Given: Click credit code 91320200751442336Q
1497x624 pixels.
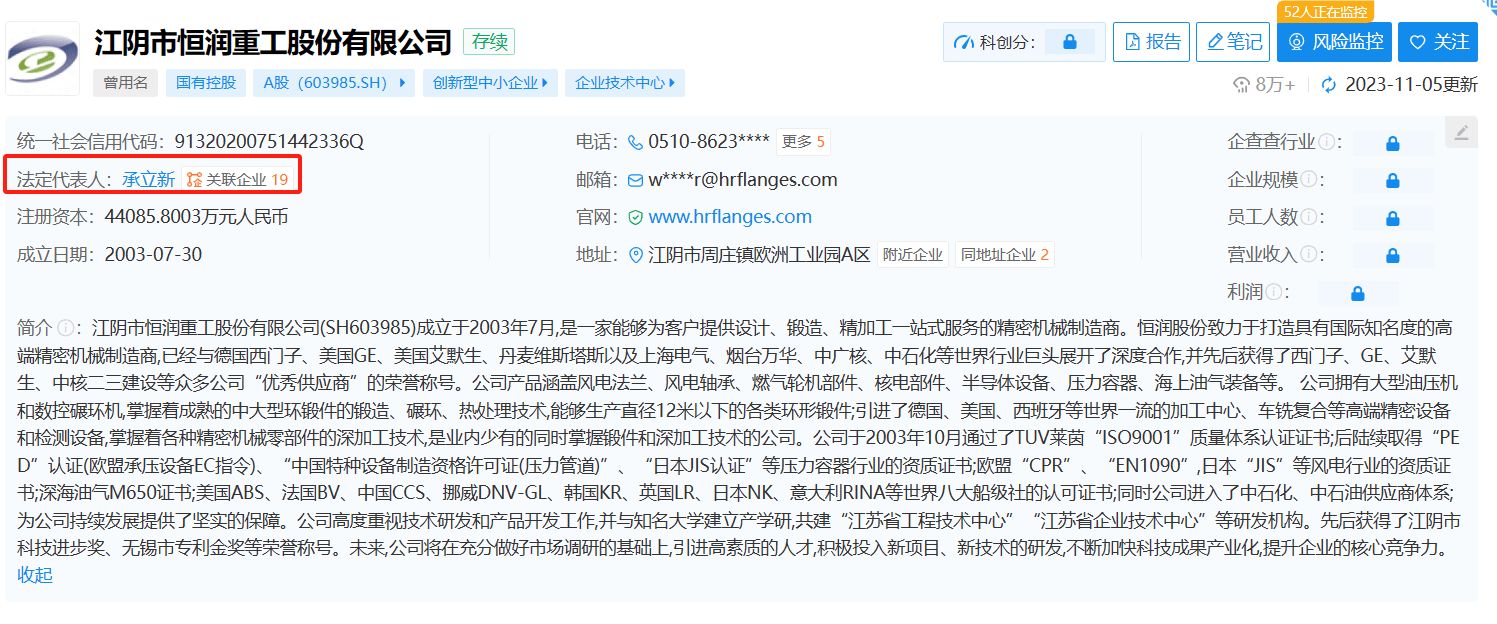Looking at the screenshot, I should tap(269, 142).
